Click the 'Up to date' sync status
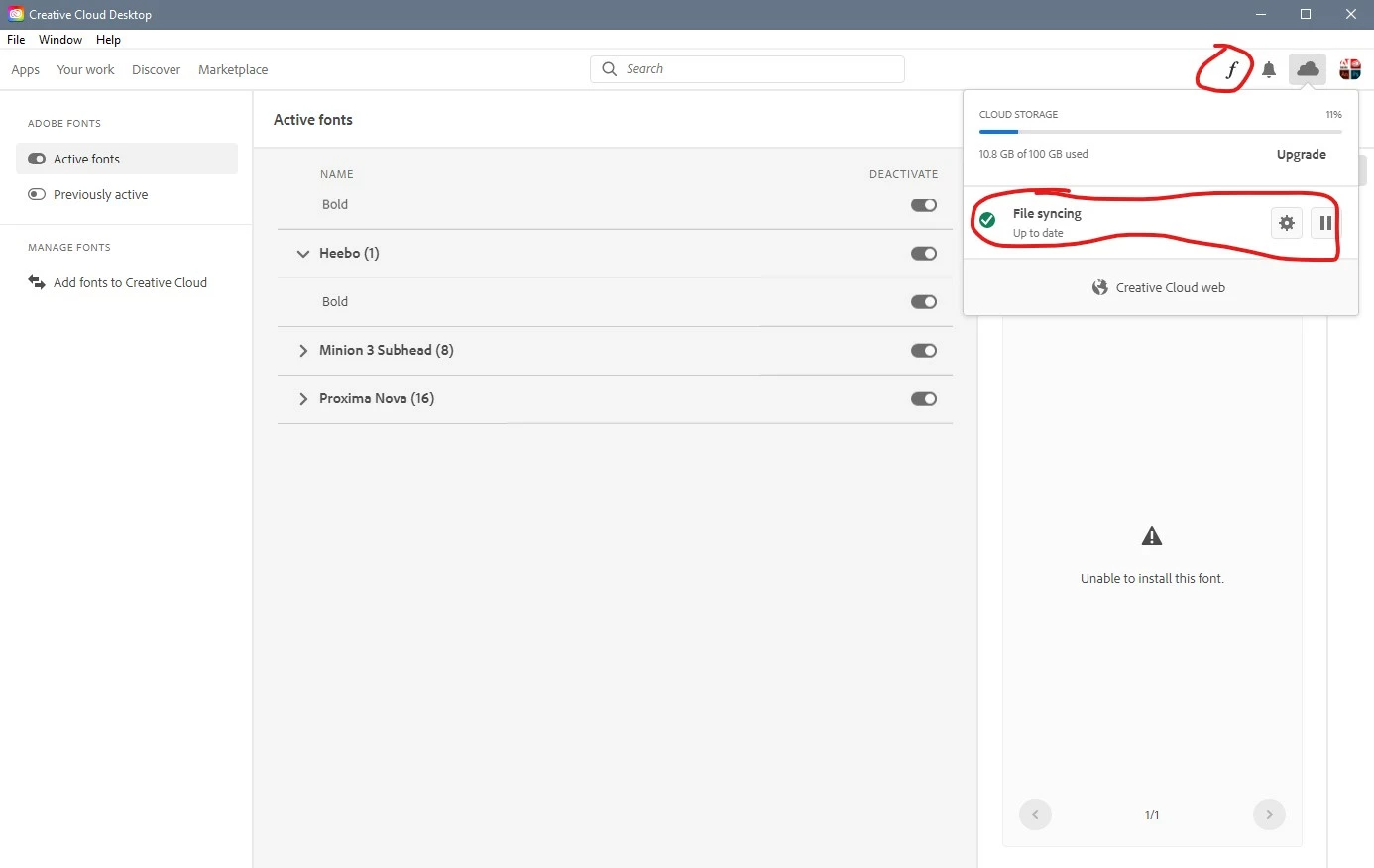The height and width of the screenshot is (868, 1374). point(1038,233)
